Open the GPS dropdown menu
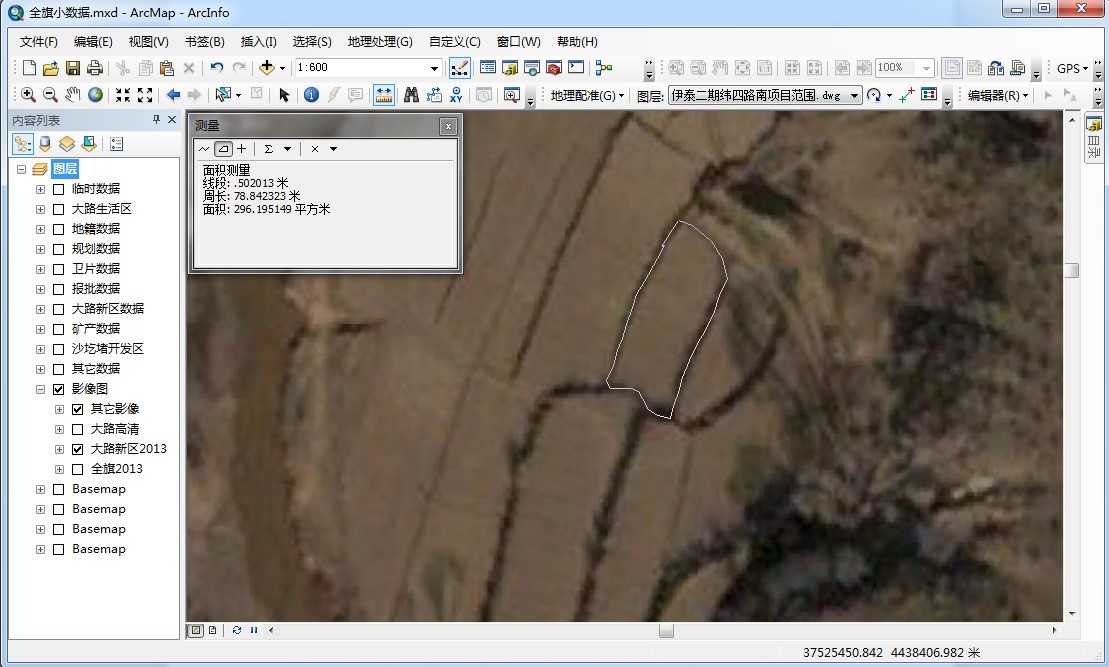 coord(1072,69)
